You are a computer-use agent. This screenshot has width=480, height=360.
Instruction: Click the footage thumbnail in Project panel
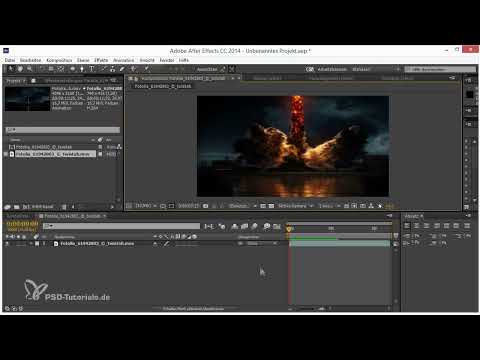tap(27, 99)
